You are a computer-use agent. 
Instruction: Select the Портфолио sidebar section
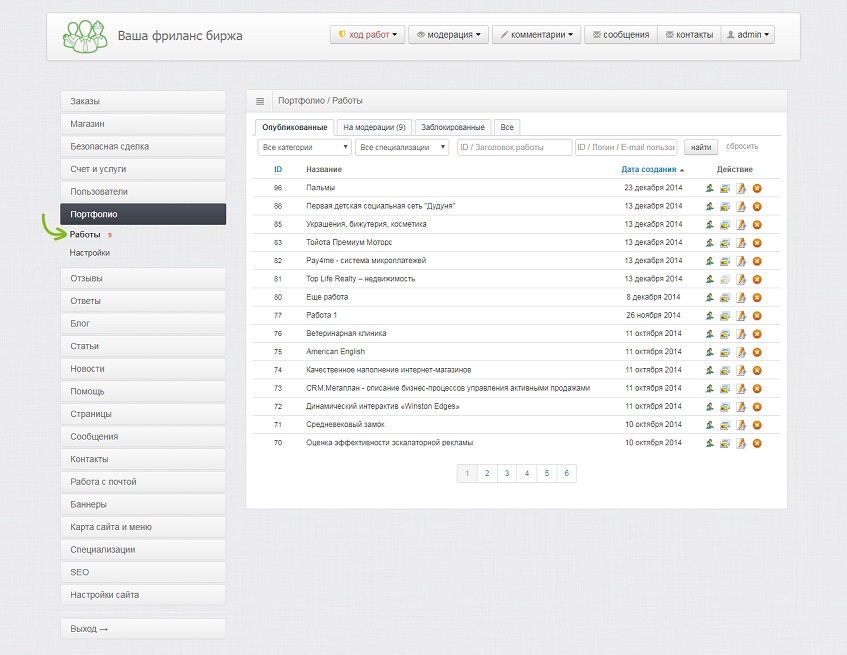pyautogui.click(x=143, y=214)
